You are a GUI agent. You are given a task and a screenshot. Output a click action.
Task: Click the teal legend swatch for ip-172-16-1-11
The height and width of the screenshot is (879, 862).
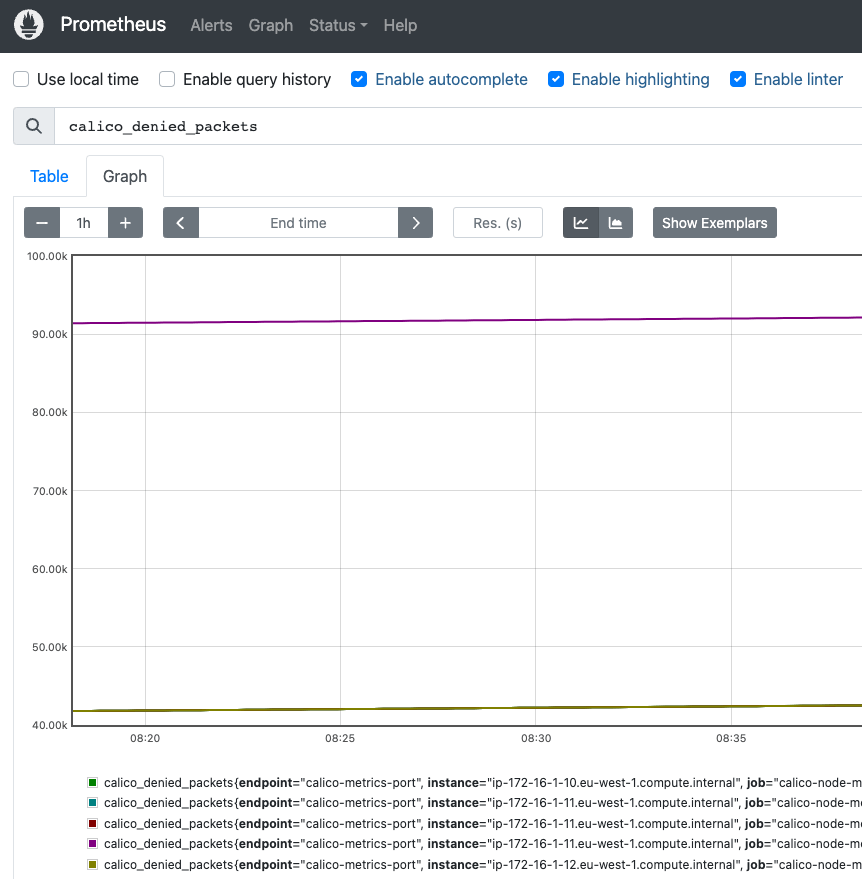(92, 803)
